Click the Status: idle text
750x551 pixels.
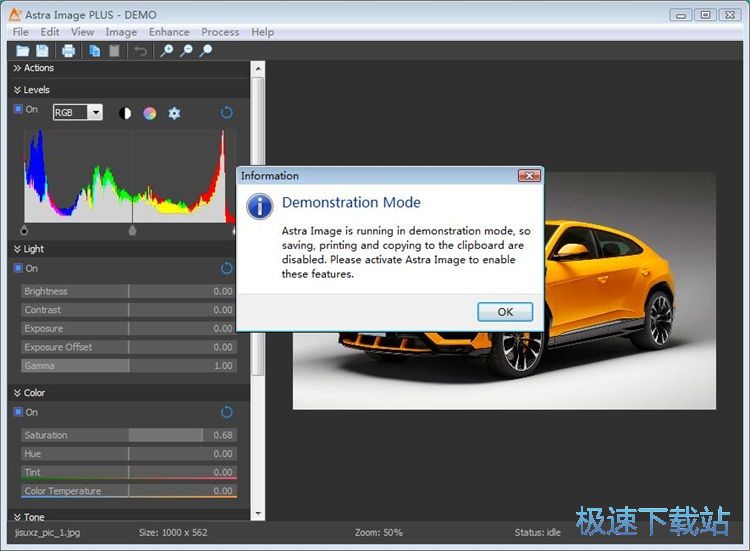pos(538,532)
